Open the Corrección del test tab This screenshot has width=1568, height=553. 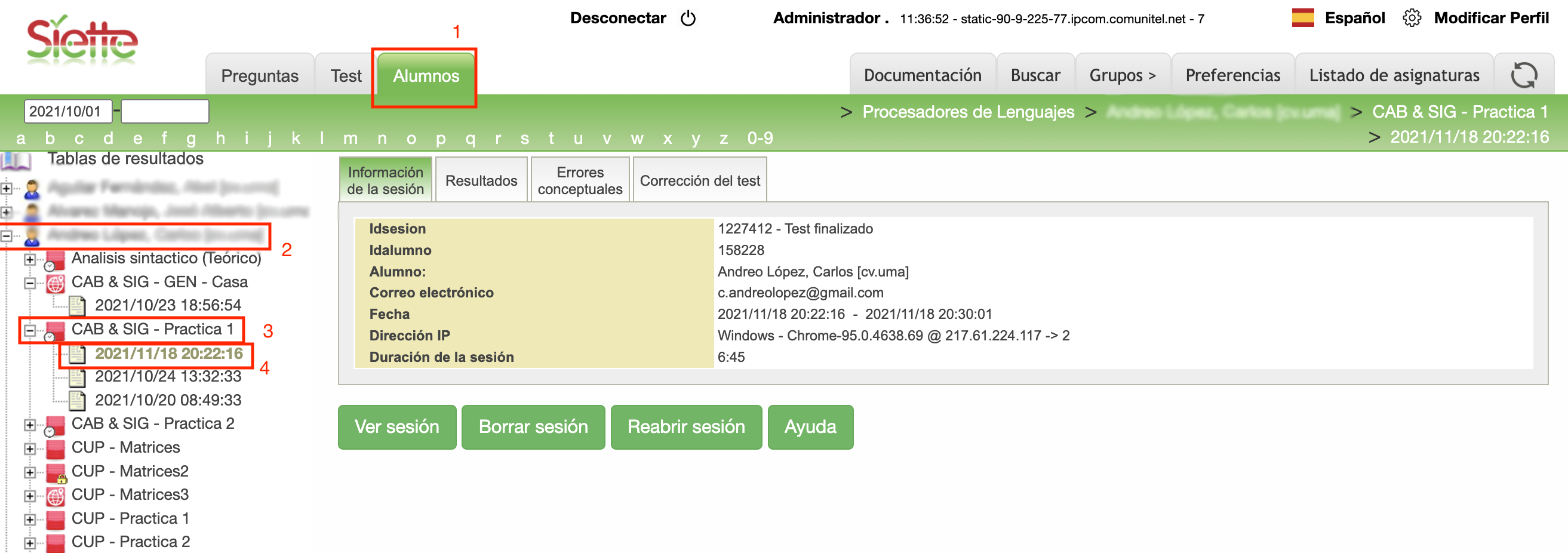pos(699,181)
